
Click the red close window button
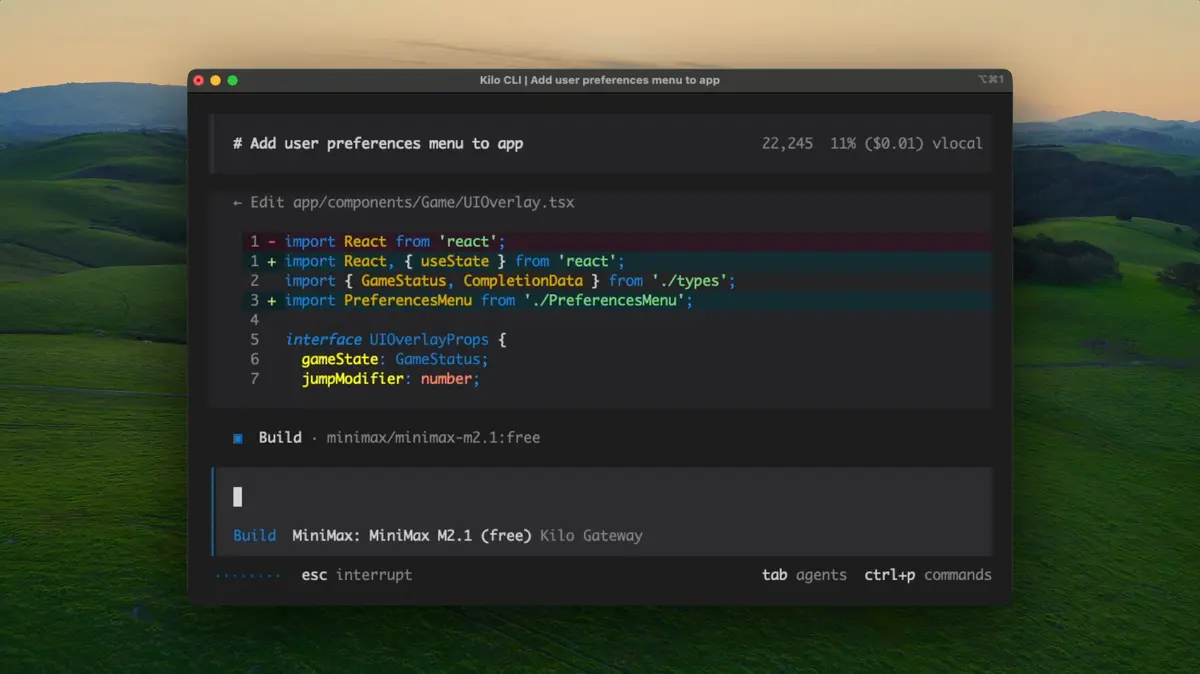click(198, 80)
